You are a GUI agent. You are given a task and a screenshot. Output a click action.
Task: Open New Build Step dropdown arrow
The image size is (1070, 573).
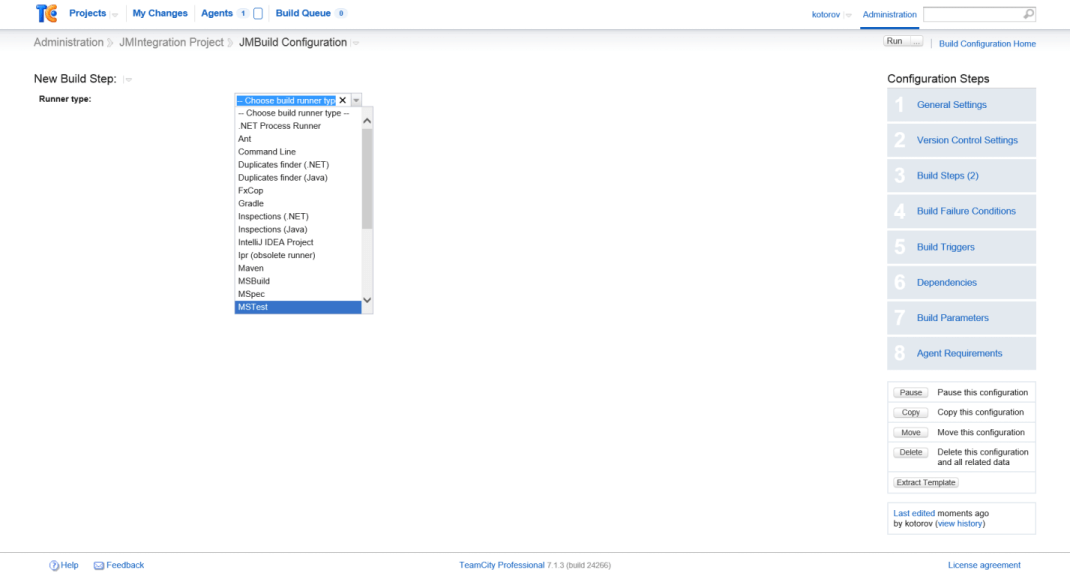point(128,80)
